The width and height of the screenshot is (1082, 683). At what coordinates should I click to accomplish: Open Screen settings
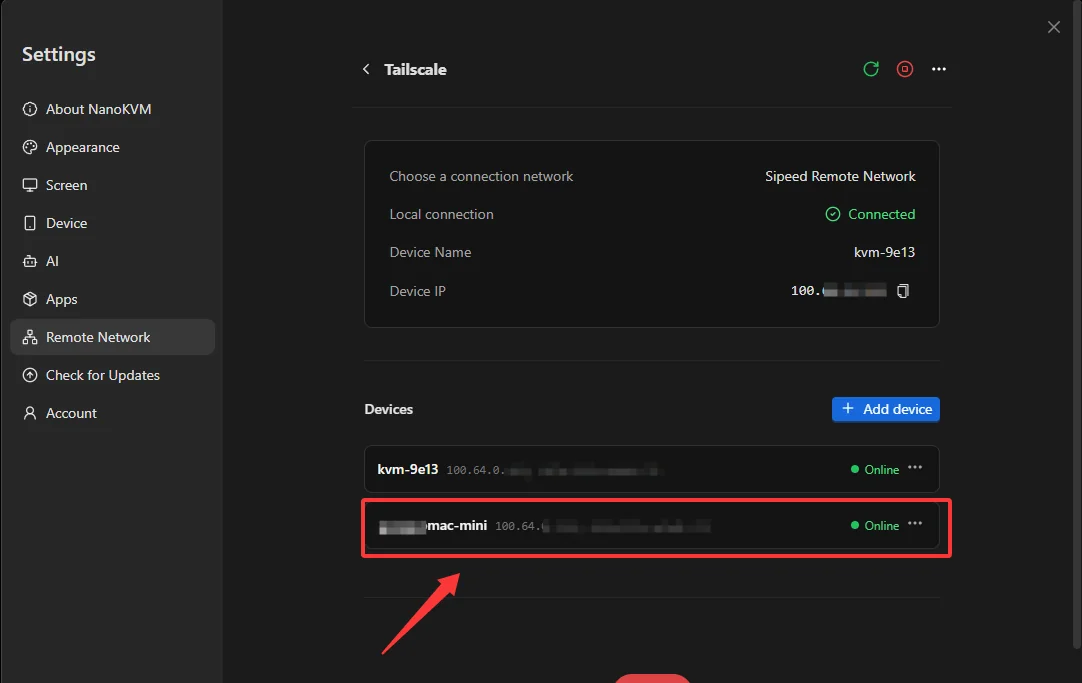coord(112,185)
